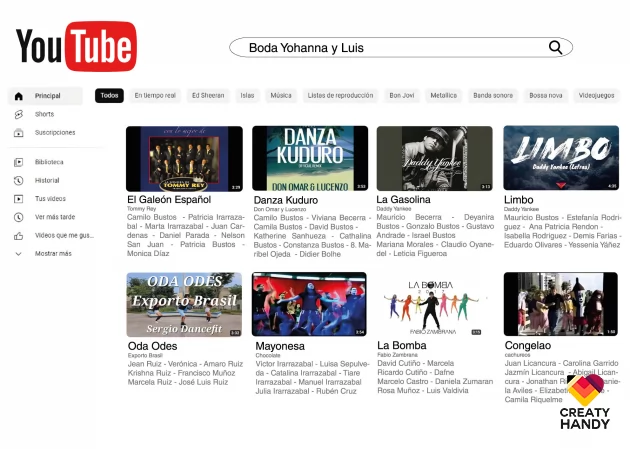Viewport: 630px width, 449px height.
Task: Click the Suscripciones icon
Action: (18, 133)
